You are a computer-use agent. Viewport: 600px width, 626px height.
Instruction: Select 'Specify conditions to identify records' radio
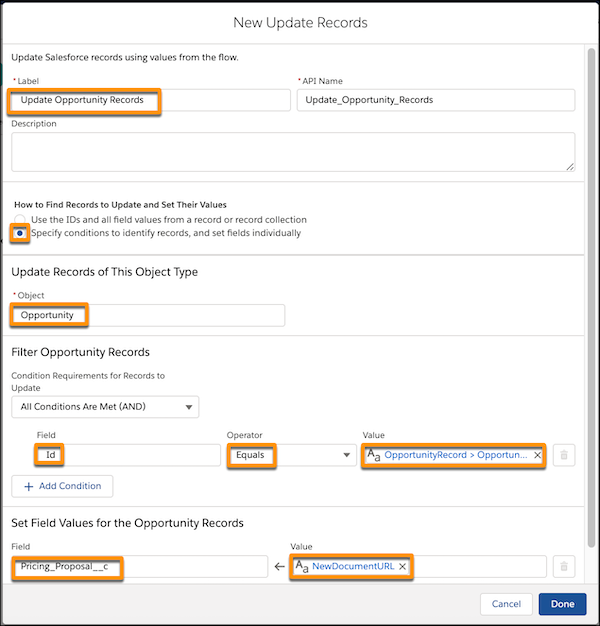tap(20, 233)
